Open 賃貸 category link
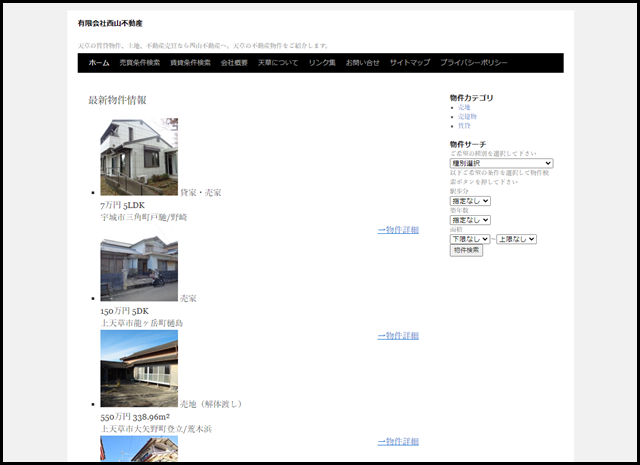Viewport: 640px width, 465px height. pos(464,126)
